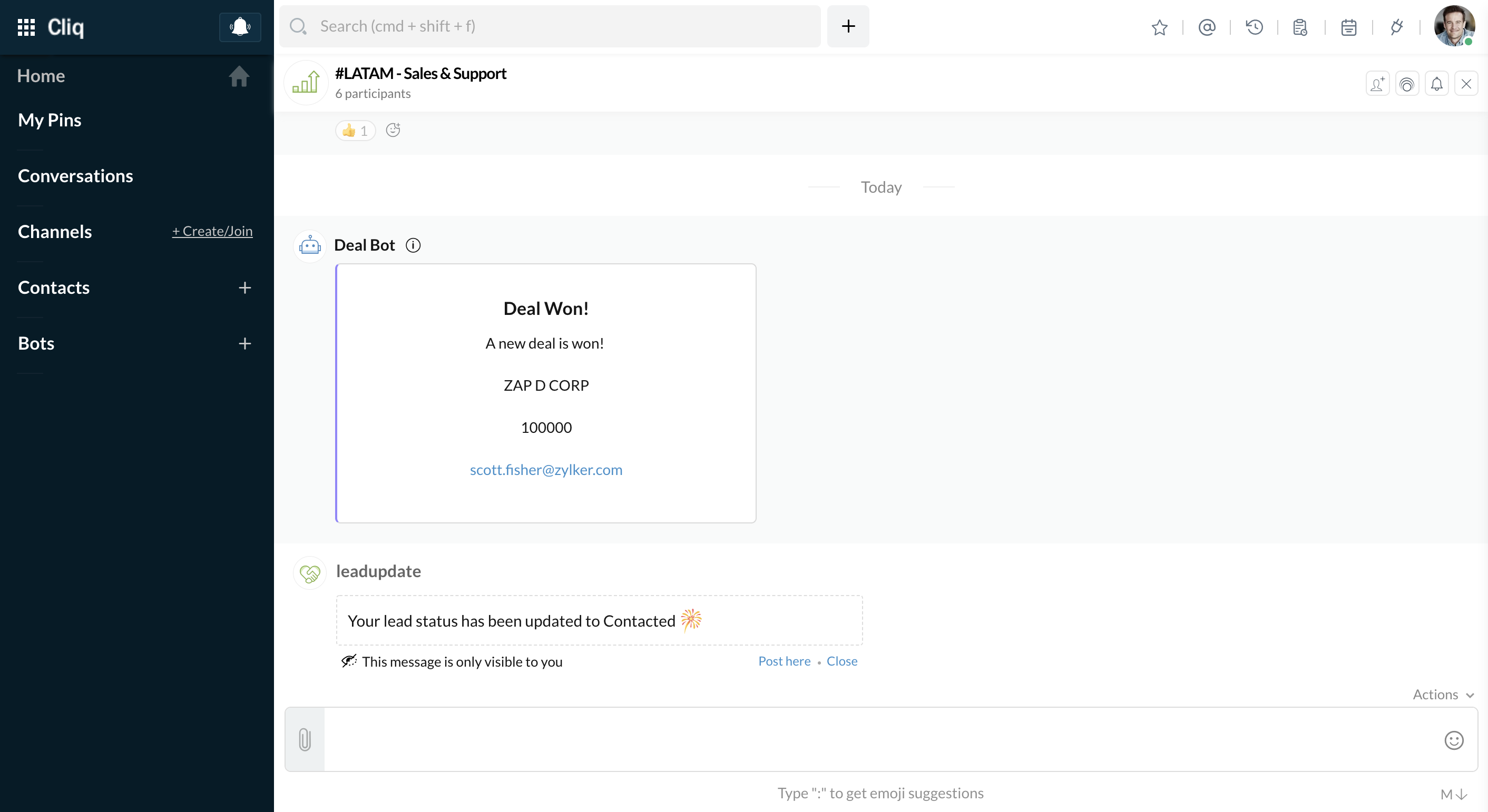Go to Home in the sidebar
The image size is (1488, 812).
coord(41,76)
